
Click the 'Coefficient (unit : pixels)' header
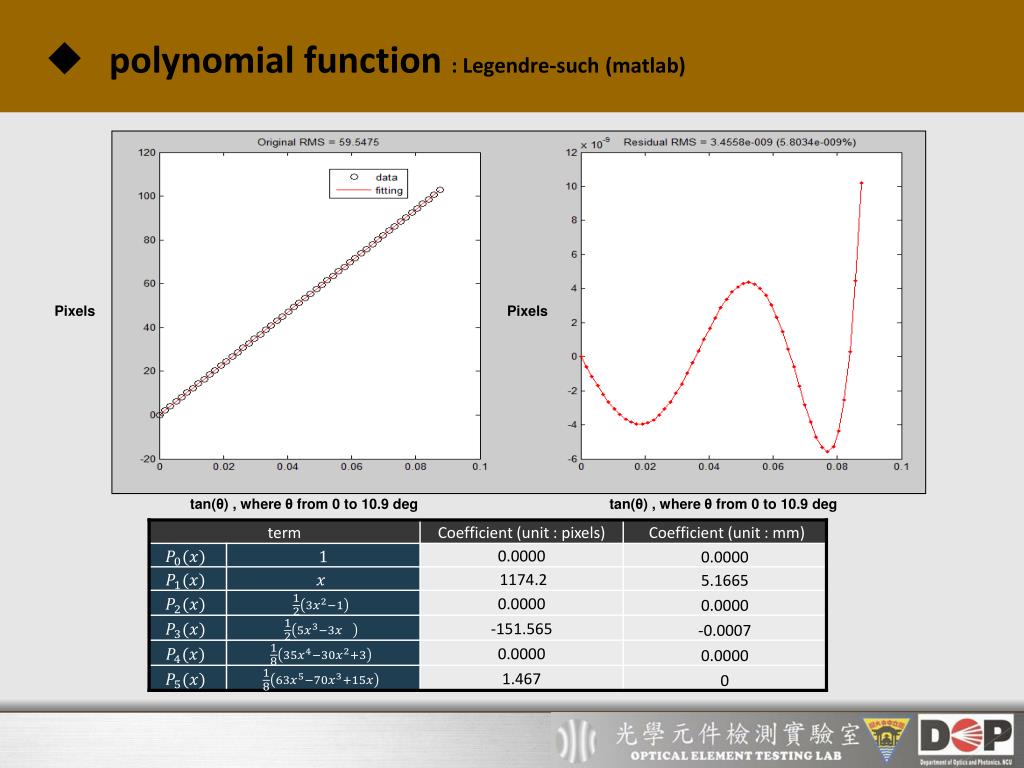coord(521,533)
